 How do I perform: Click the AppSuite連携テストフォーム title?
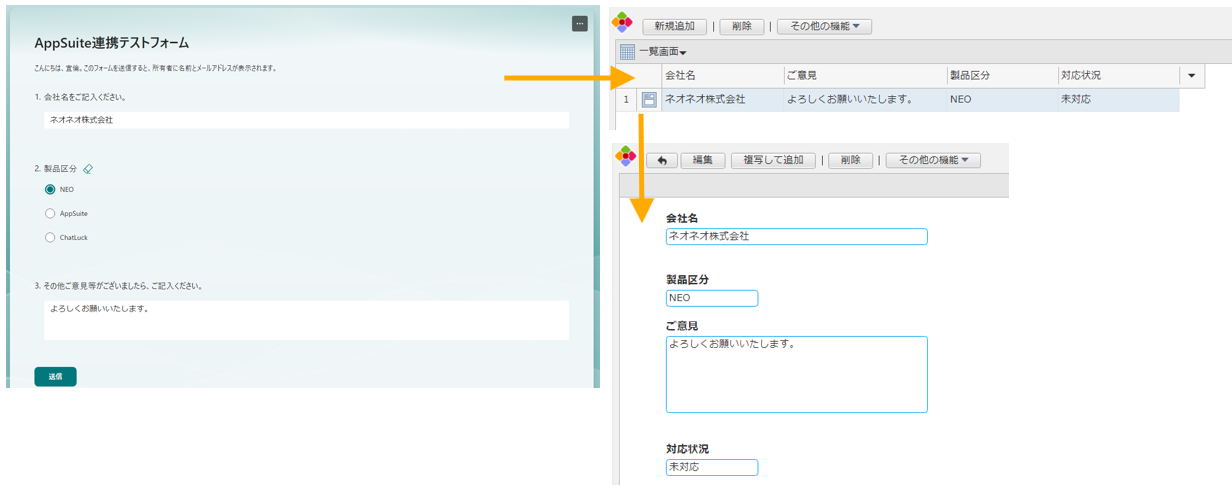(111, 43)
